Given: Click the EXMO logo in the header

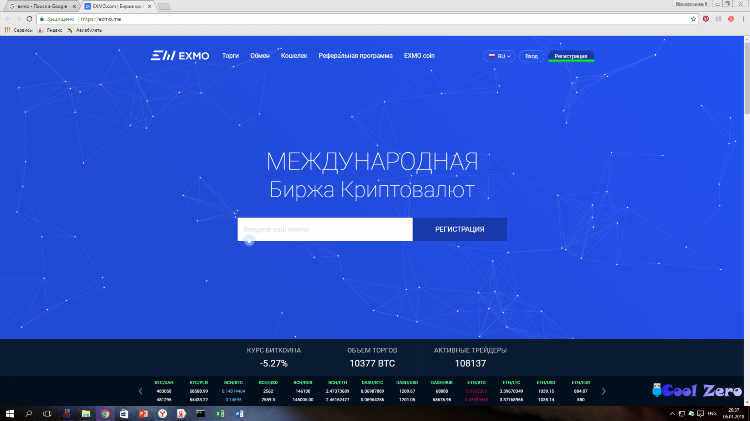Looking at the screenshot, I should click(x=180, y=55).
